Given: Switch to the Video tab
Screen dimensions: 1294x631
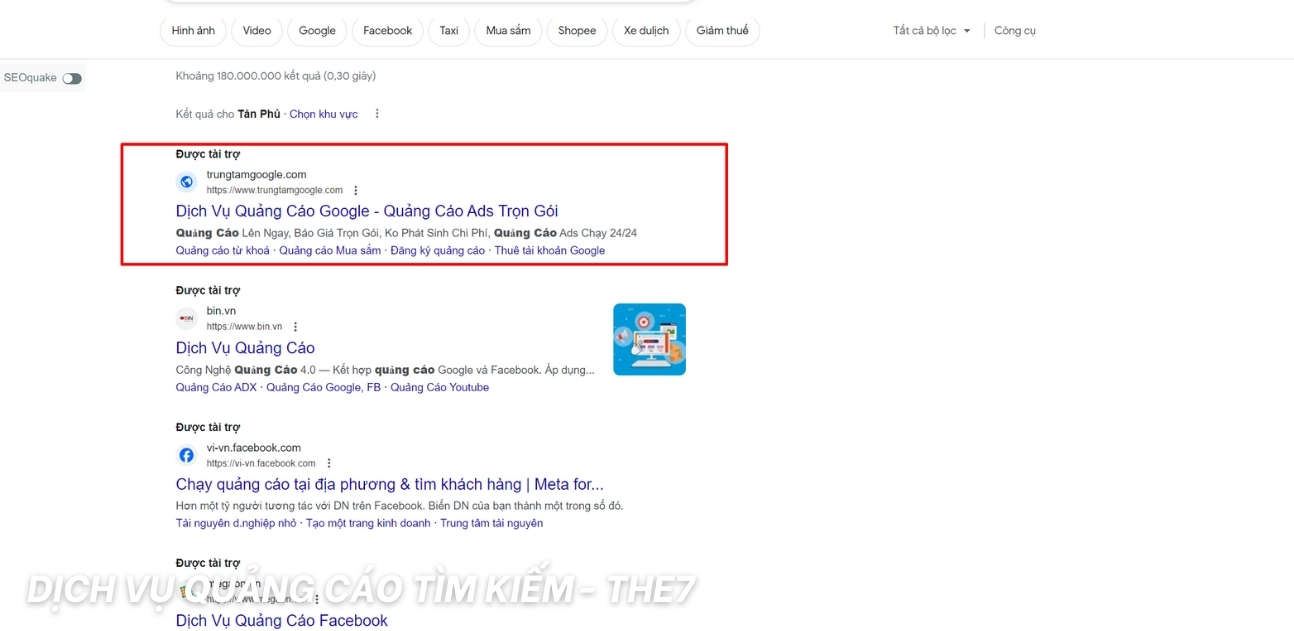Looking at the screenshot, I should click(x=256, y=30).
